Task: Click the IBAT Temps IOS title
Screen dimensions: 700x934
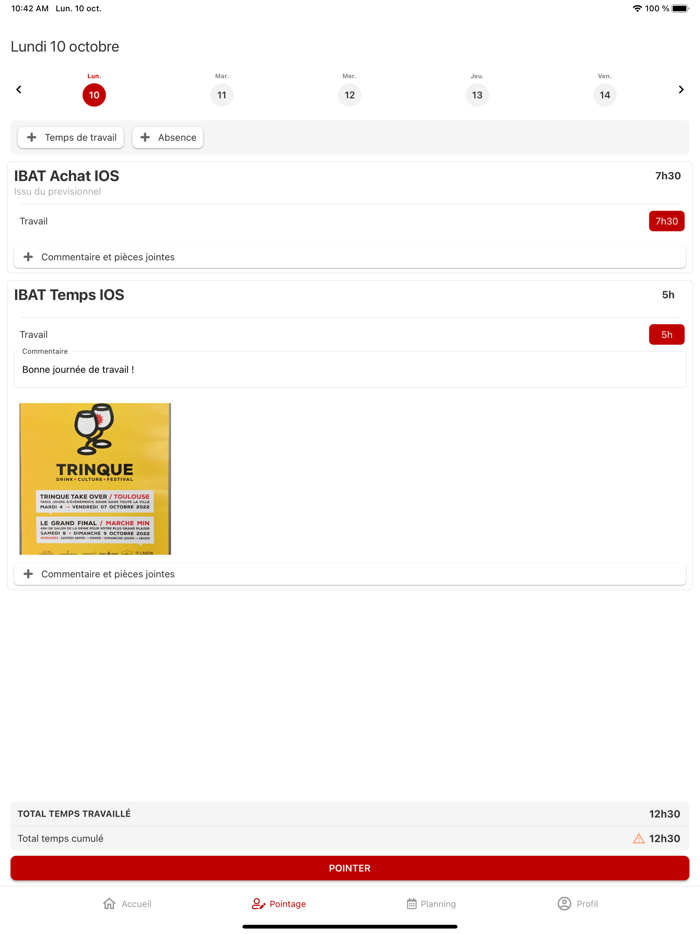Action: tap(69, 295)
